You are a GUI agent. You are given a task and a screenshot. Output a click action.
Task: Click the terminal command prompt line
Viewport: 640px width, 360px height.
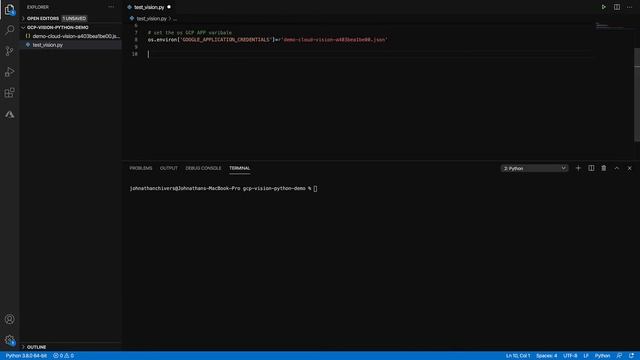click(223, 189)
